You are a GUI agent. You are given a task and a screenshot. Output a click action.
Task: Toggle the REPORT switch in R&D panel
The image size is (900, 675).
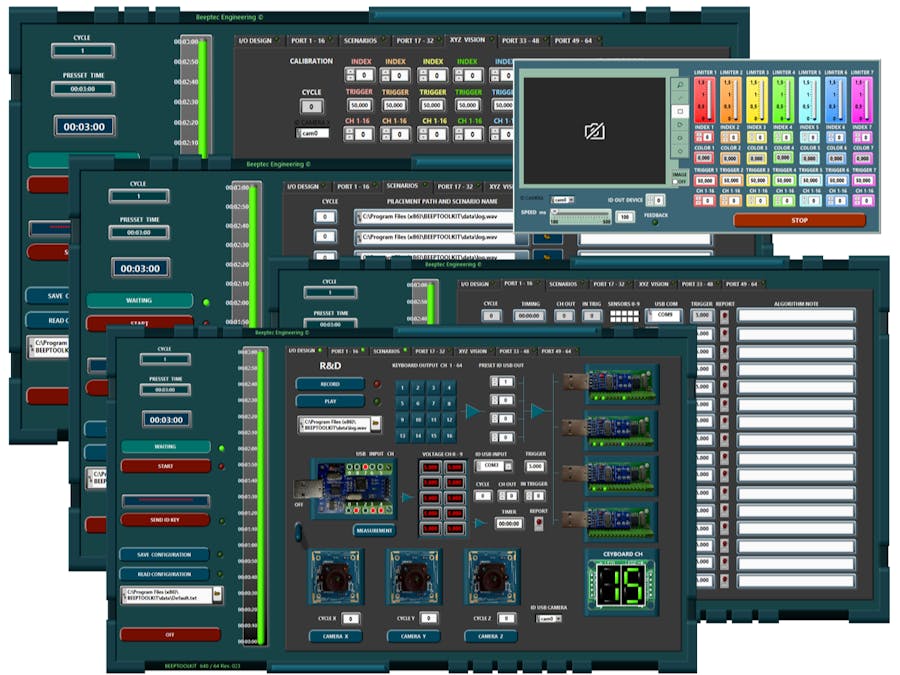pyautogui.click(x=538, y=523)
